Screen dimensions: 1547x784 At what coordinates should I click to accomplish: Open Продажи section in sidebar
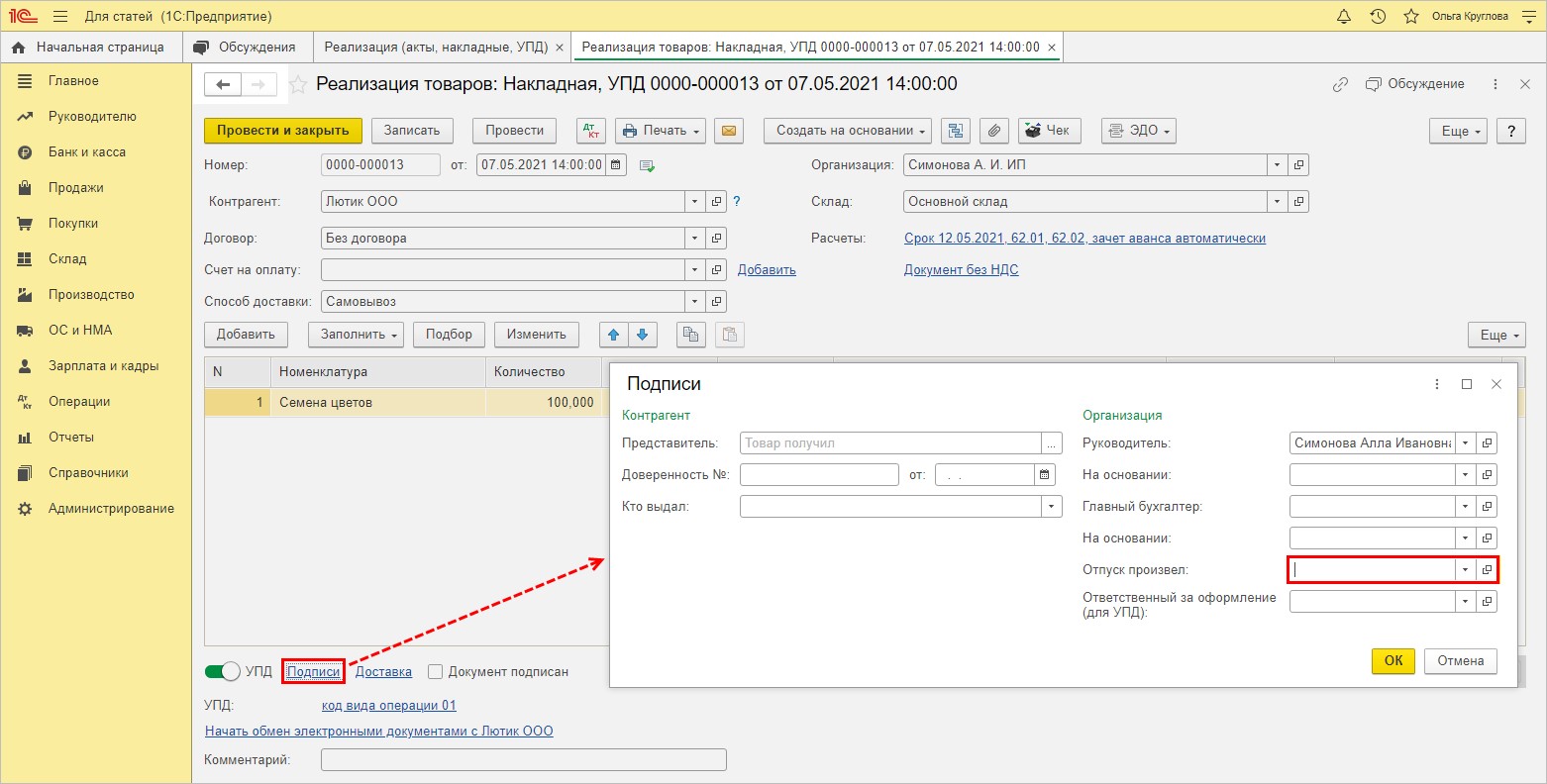point(76,188)
